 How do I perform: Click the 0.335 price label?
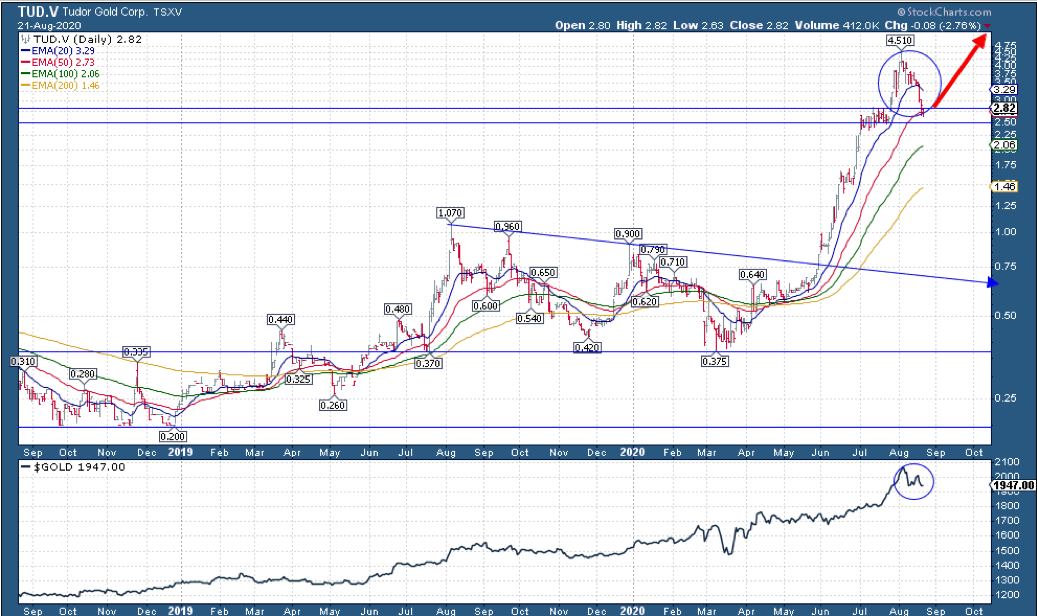[136, 352]
